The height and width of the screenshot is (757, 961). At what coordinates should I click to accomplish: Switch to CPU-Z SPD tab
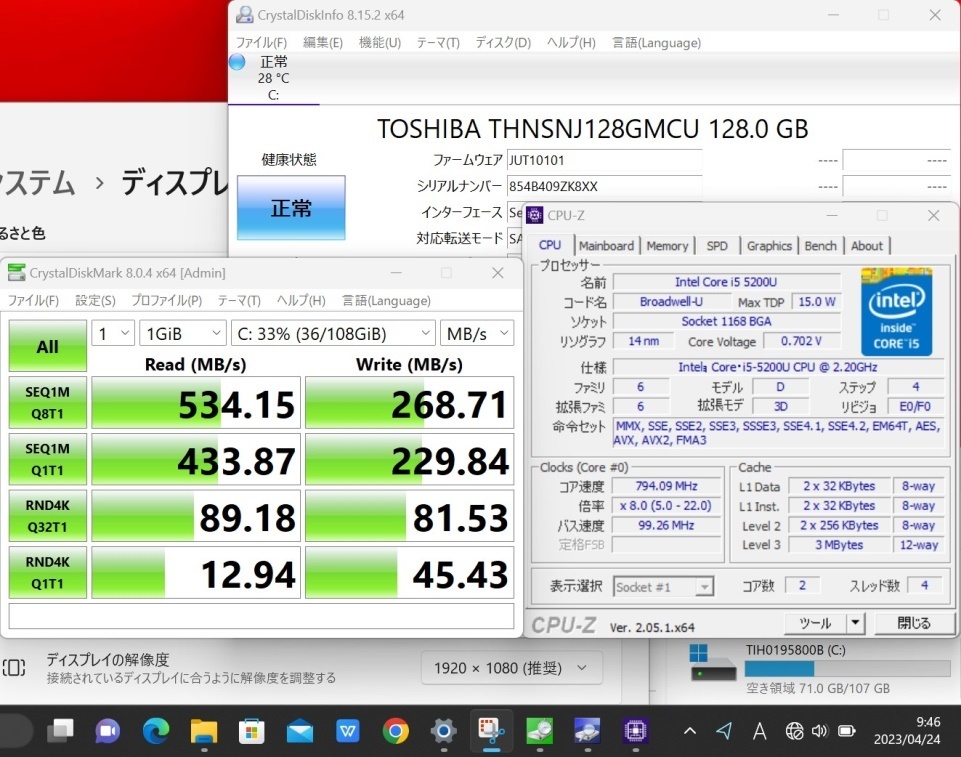coord(716,246)
